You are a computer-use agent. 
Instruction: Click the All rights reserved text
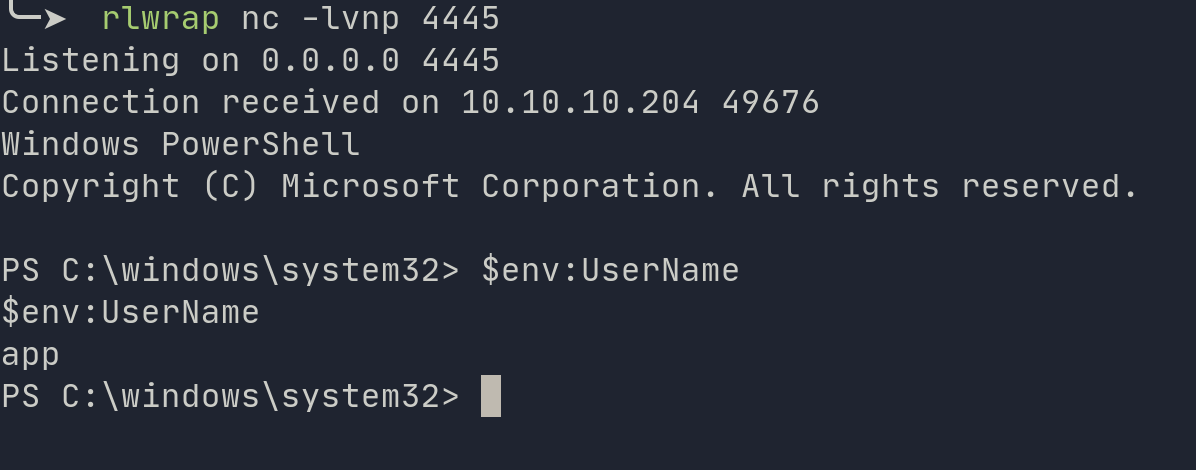click(940, 187)
